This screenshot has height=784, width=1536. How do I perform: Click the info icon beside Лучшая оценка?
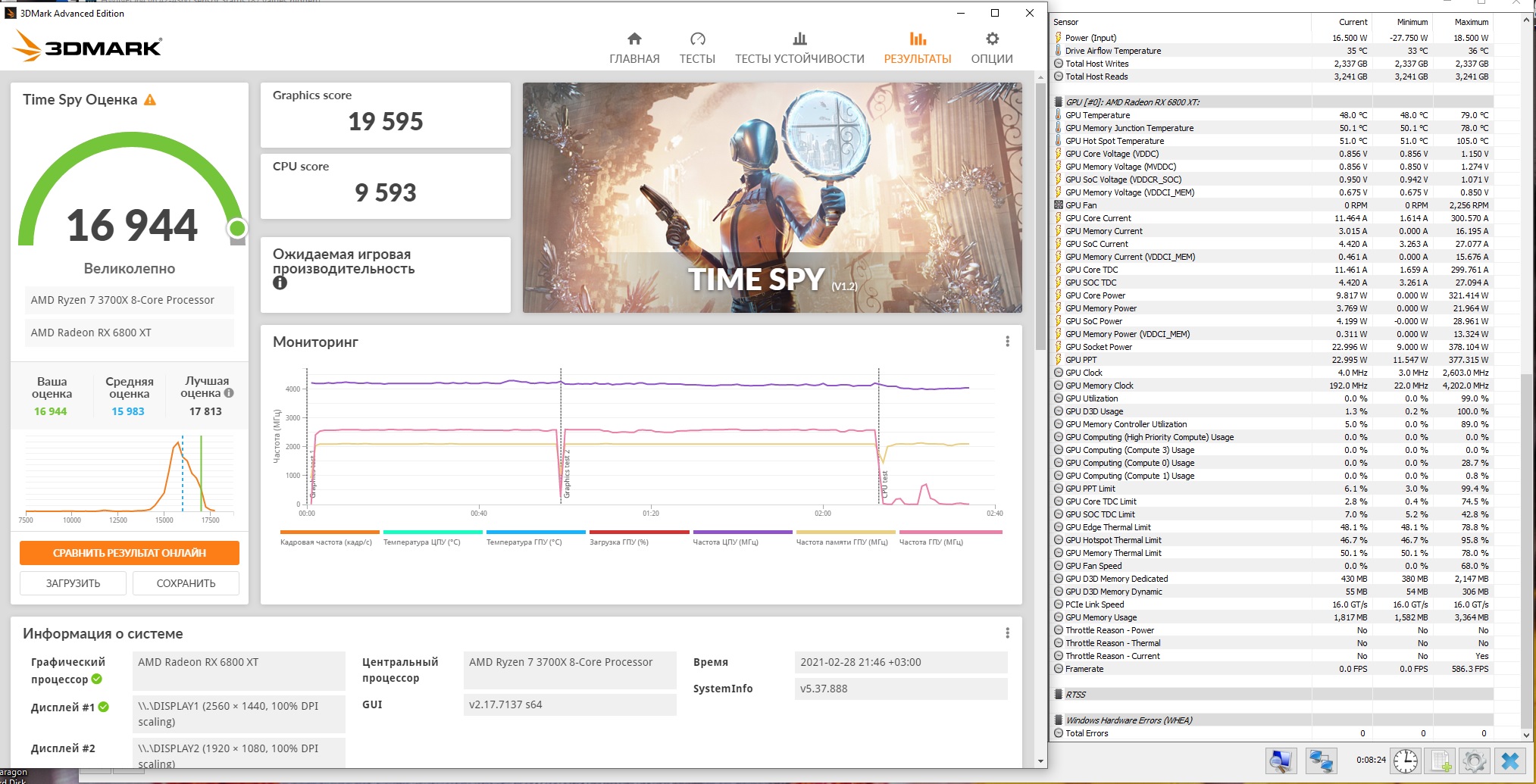[x=229, y=393]
